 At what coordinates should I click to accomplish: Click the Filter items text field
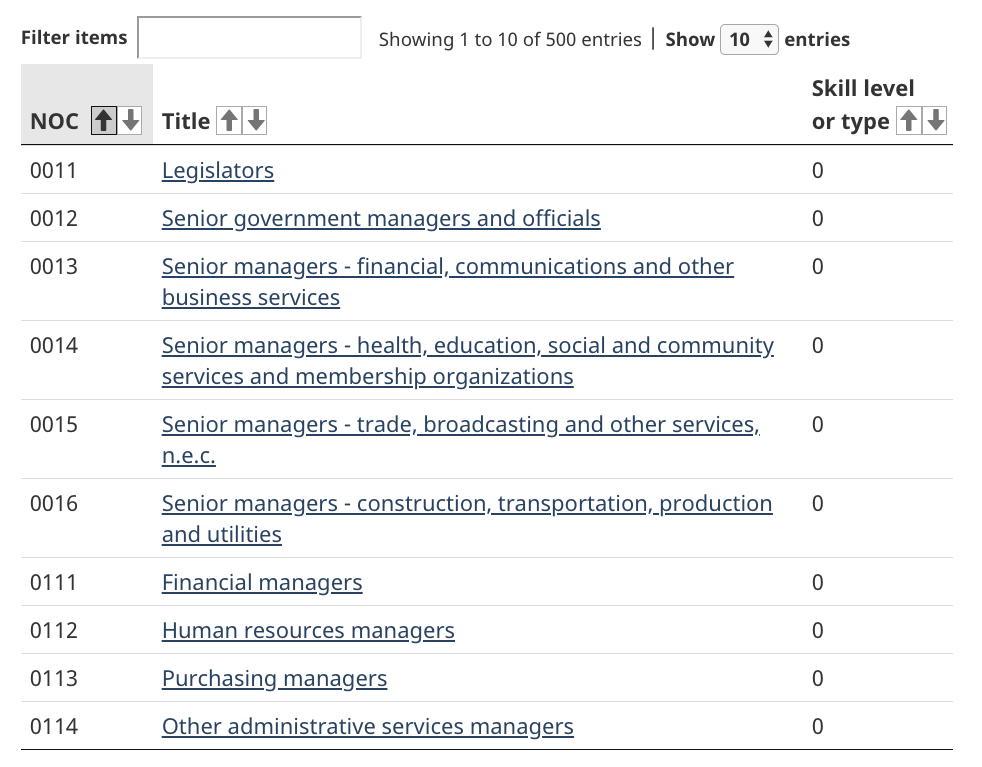[249, 38]
